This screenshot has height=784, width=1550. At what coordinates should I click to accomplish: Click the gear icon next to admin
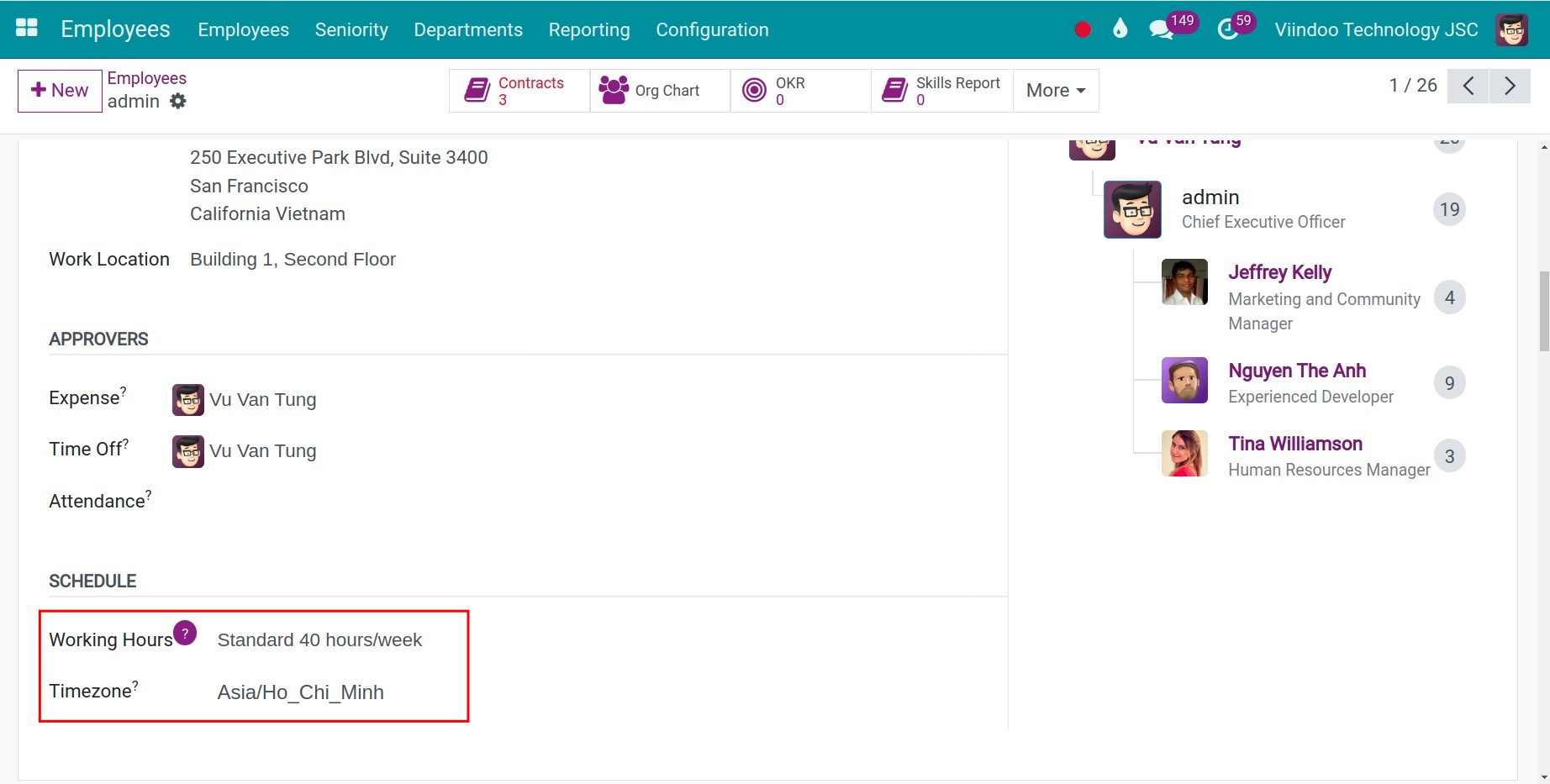(178, 101)
